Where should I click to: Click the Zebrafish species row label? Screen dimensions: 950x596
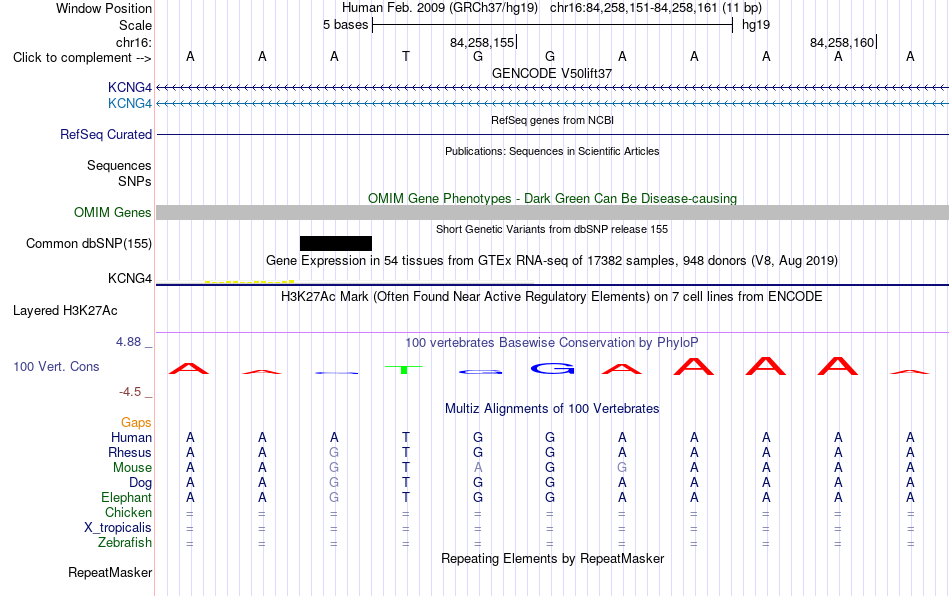click(125, 543)
